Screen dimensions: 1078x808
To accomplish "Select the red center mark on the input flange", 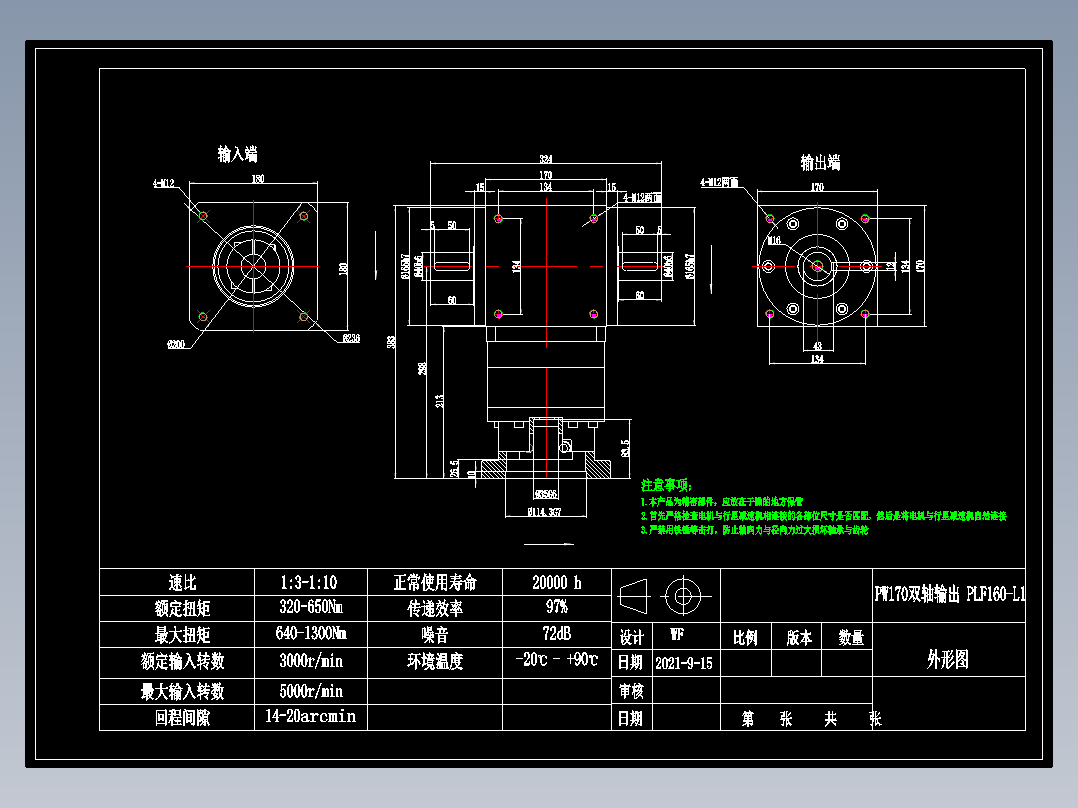I will 255,265.
